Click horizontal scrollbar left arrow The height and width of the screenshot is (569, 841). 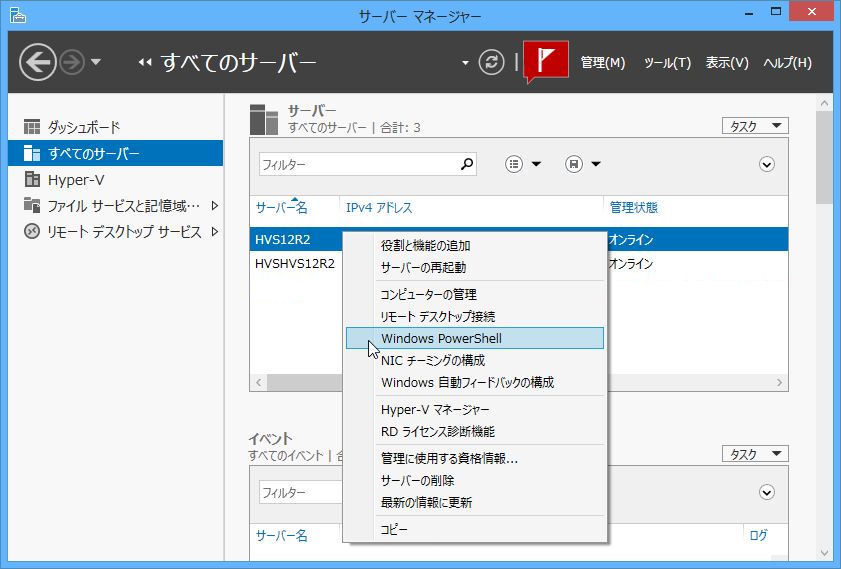coord(259,382)
